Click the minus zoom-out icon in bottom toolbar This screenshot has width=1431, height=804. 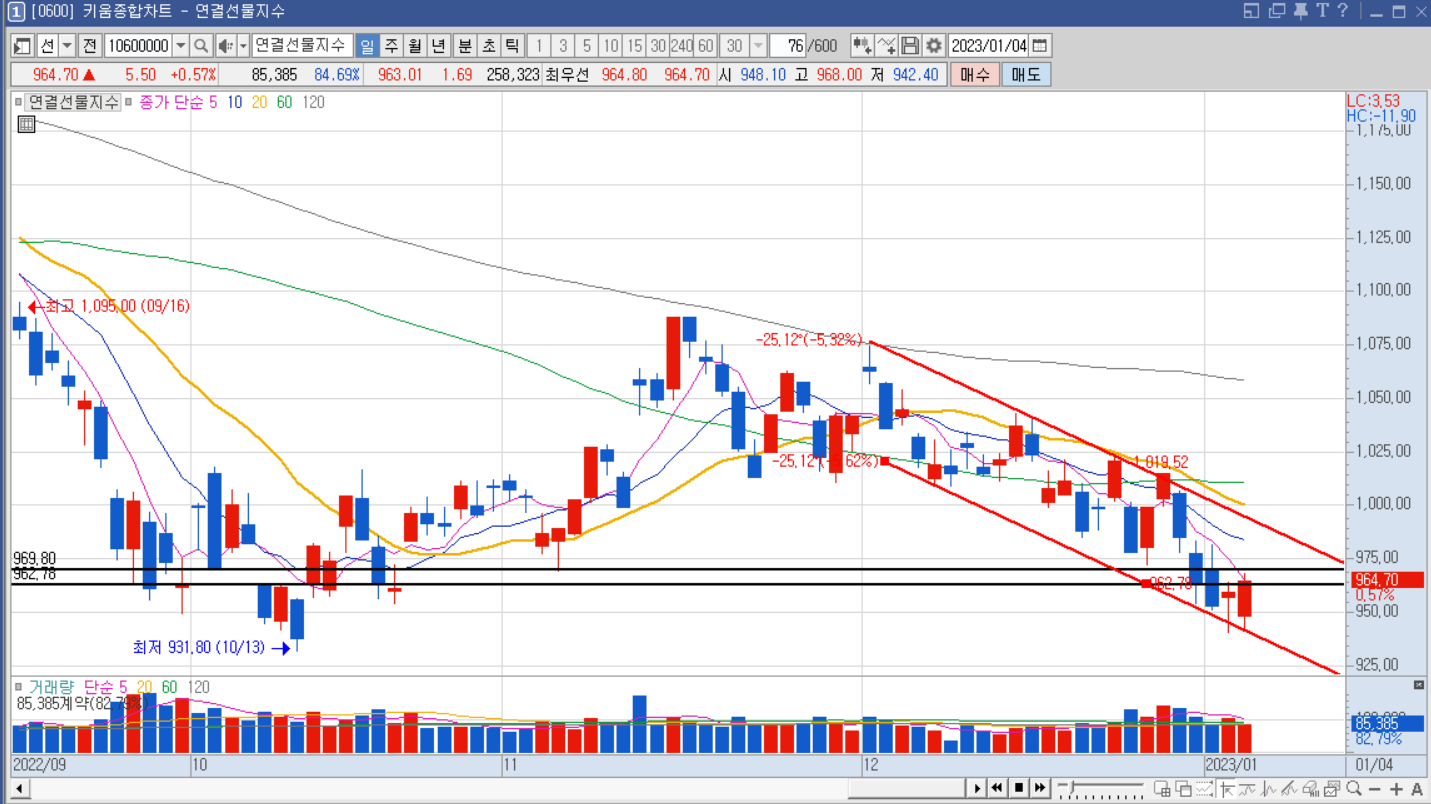1374,789
